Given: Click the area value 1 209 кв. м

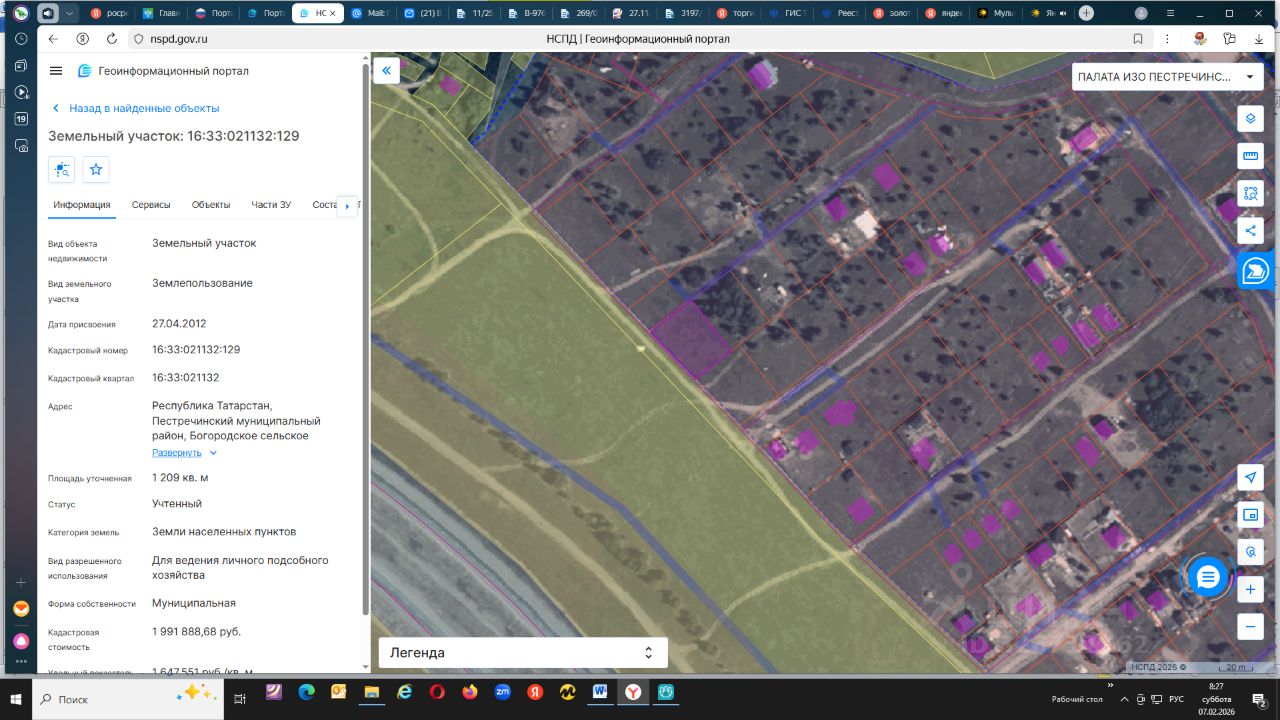Looking at the screenshot, I should point(180,478).
